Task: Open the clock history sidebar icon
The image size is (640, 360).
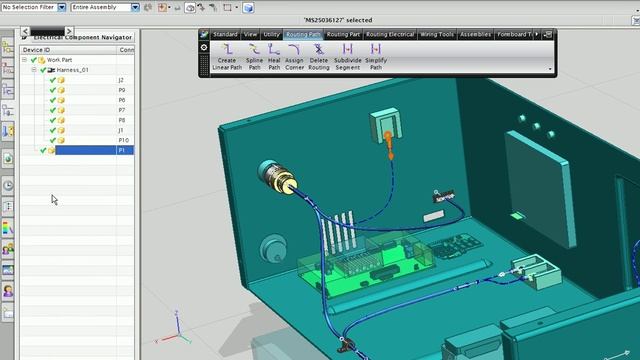Action: pos(8,185)
